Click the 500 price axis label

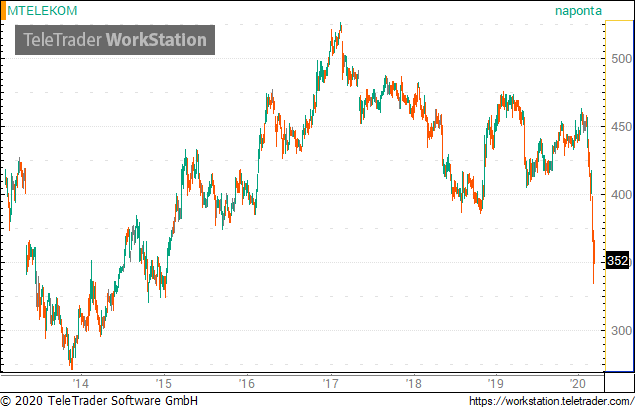621,59
